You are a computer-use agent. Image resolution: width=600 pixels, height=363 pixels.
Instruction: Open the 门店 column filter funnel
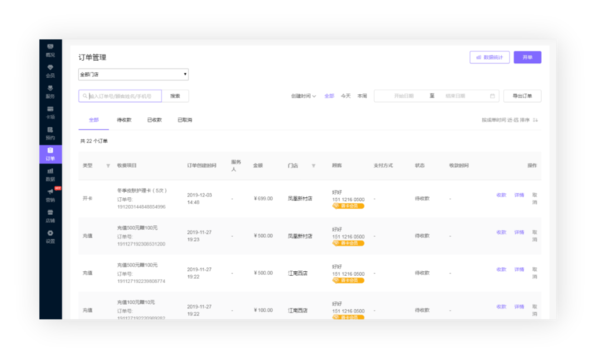(313, 166)
